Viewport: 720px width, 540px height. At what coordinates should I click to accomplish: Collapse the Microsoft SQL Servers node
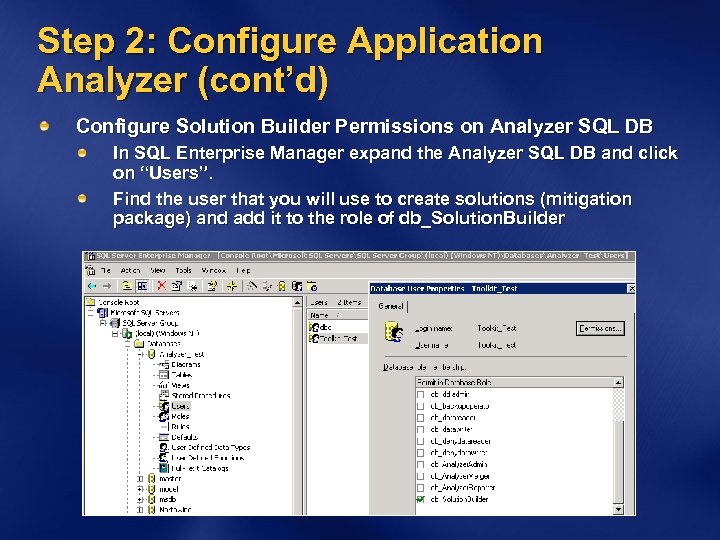(x=91, y=313)
